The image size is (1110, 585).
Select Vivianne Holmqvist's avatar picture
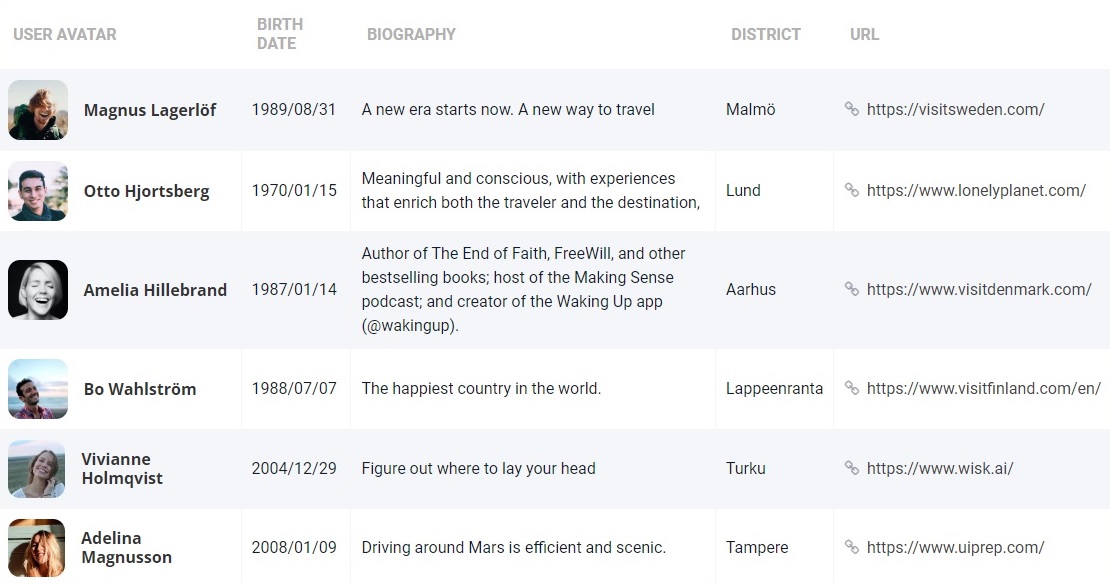click(37, 469)
